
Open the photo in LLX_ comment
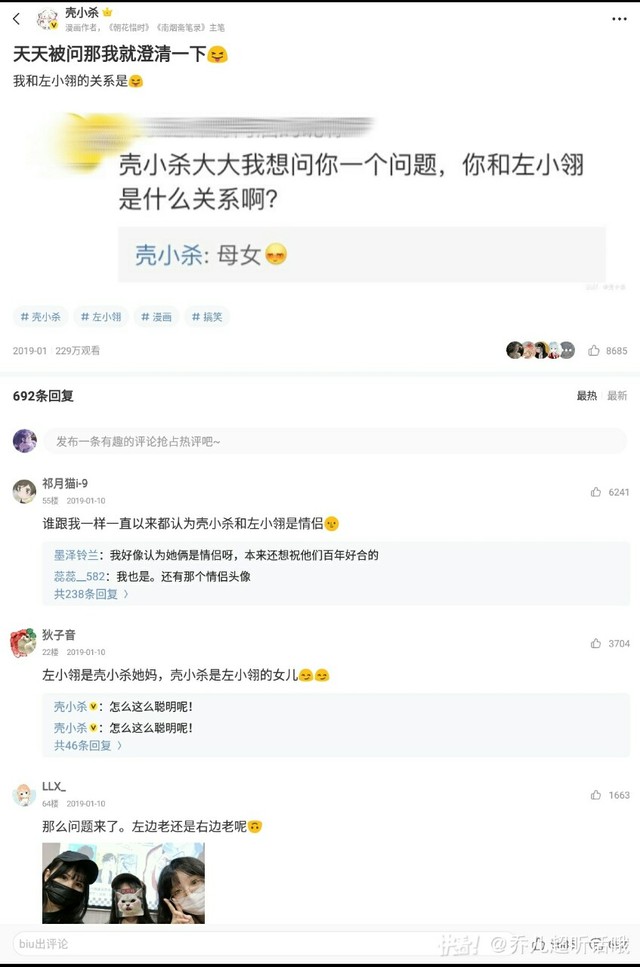coord(123,882)
